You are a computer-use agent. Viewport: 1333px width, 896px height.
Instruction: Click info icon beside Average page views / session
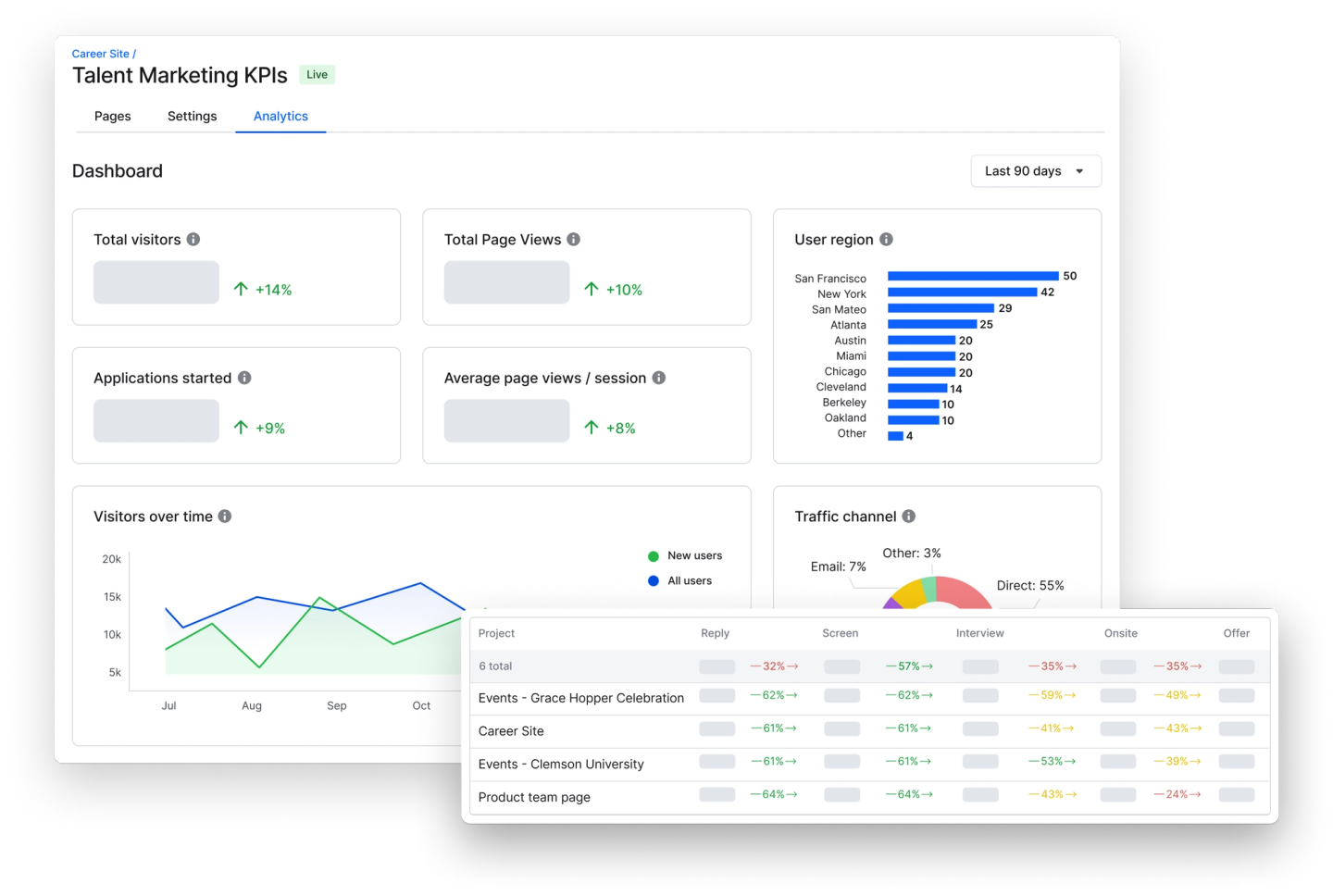659,378
